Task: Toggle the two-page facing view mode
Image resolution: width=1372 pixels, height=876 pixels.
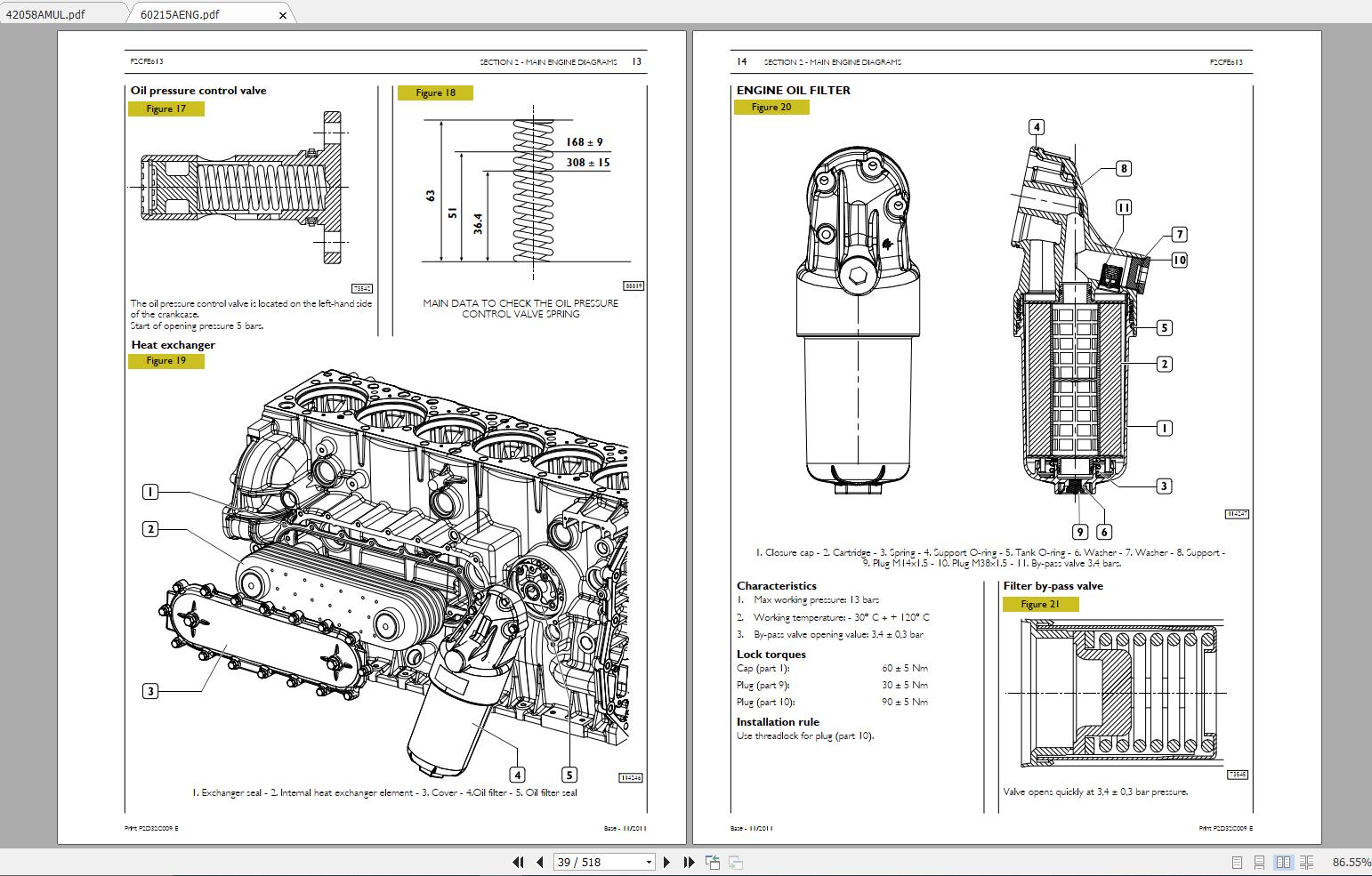Action: (1282, 862)
